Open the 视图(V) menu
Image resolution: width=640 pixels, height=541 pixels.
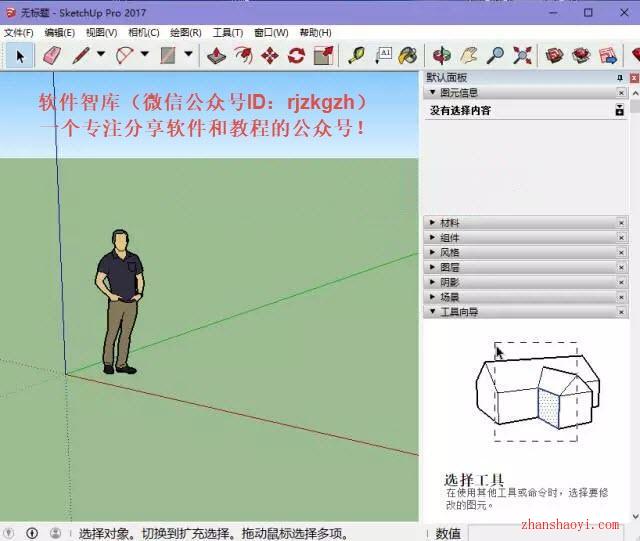tap(102, 33)
